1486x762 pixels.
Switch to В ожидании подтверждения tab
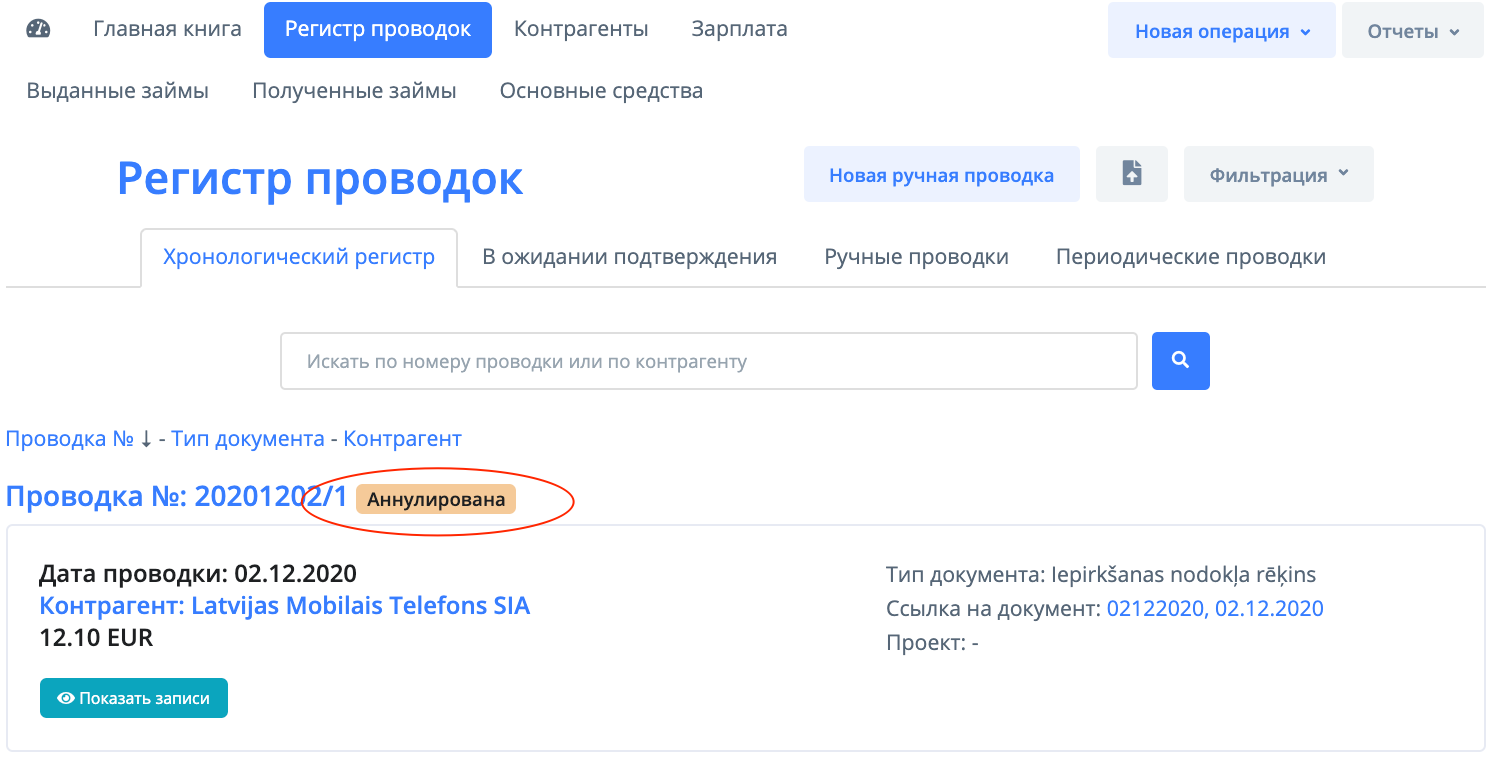pyautogui.click(x=629, y=257)
